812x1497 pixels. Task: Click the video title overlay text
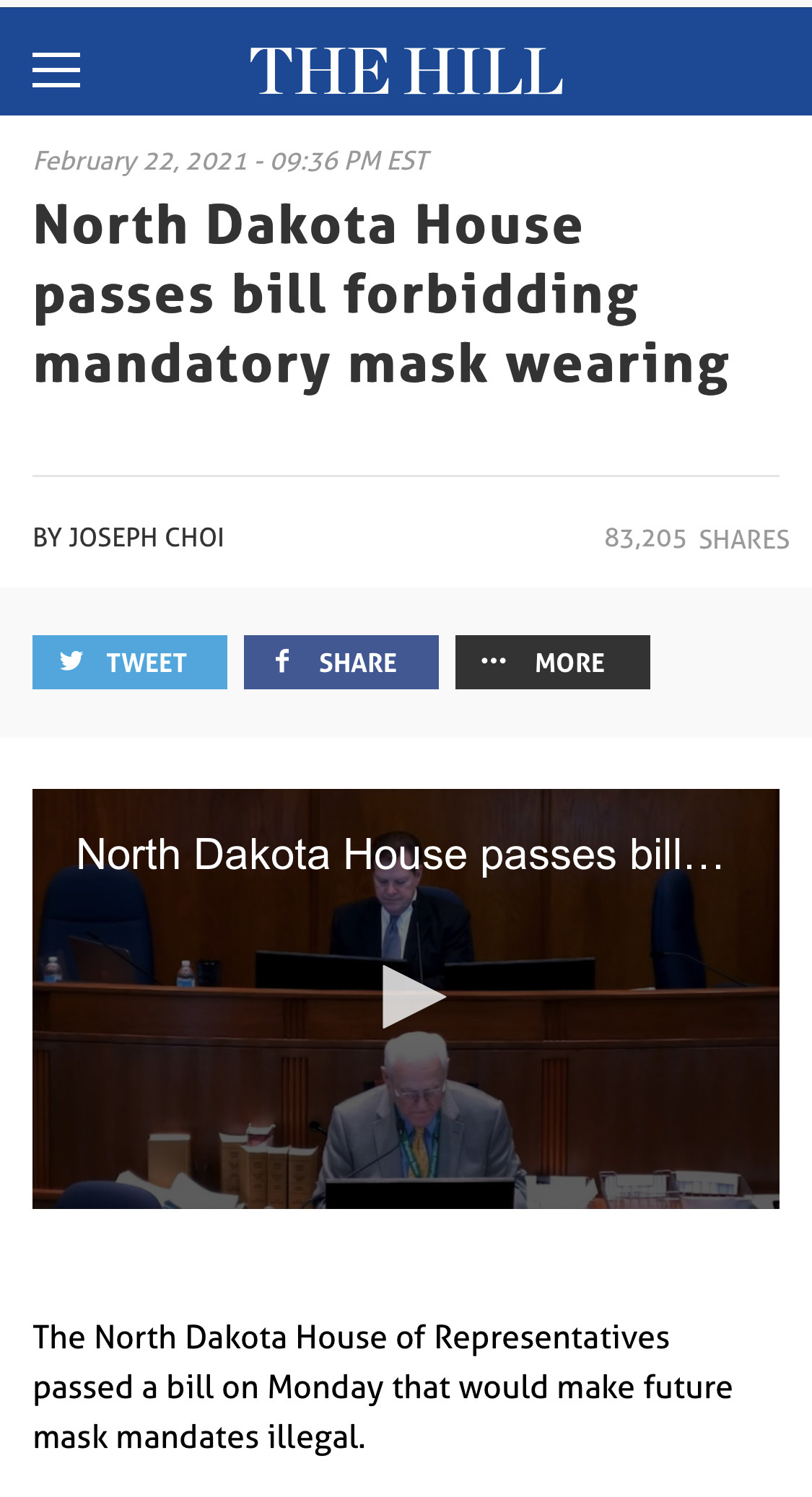pos(400,855)
